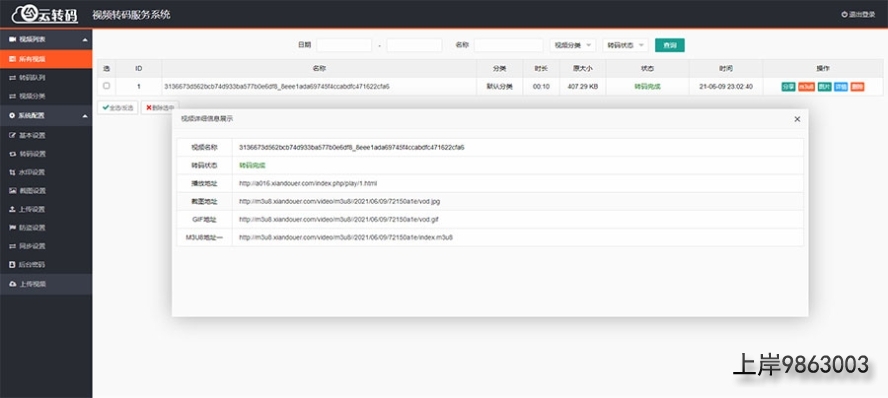
Task: Collapse the 系统配置 sidebar group
Action: pos(46,115)
